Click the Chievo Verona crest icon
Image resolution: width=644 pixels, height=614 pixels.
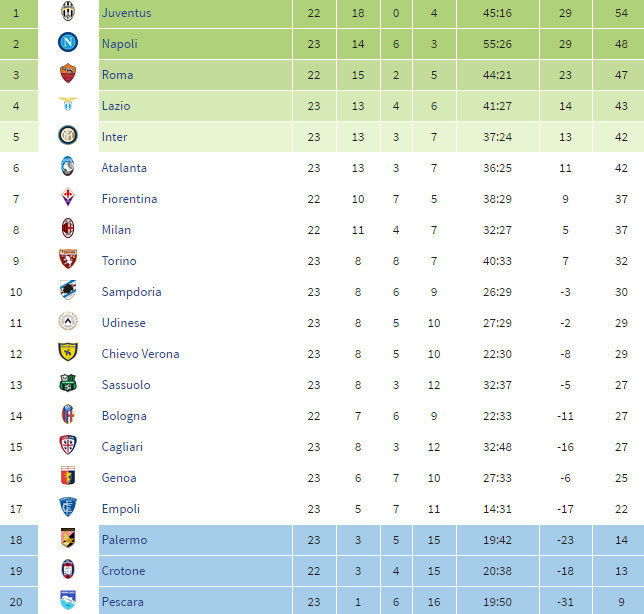pyautogui.click(x=68, y=354)
